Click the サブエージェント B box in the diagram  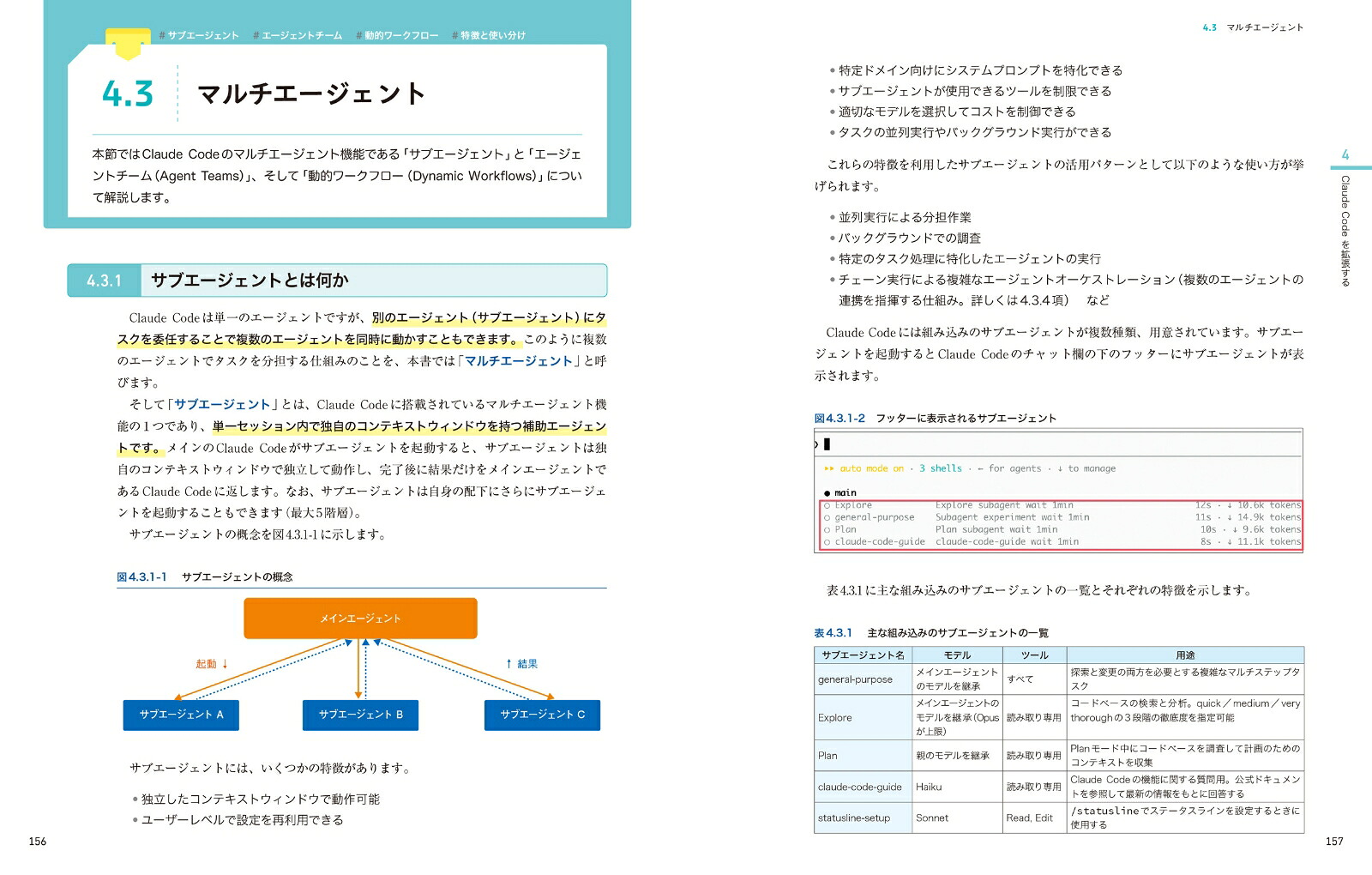[x=360, y=715]
